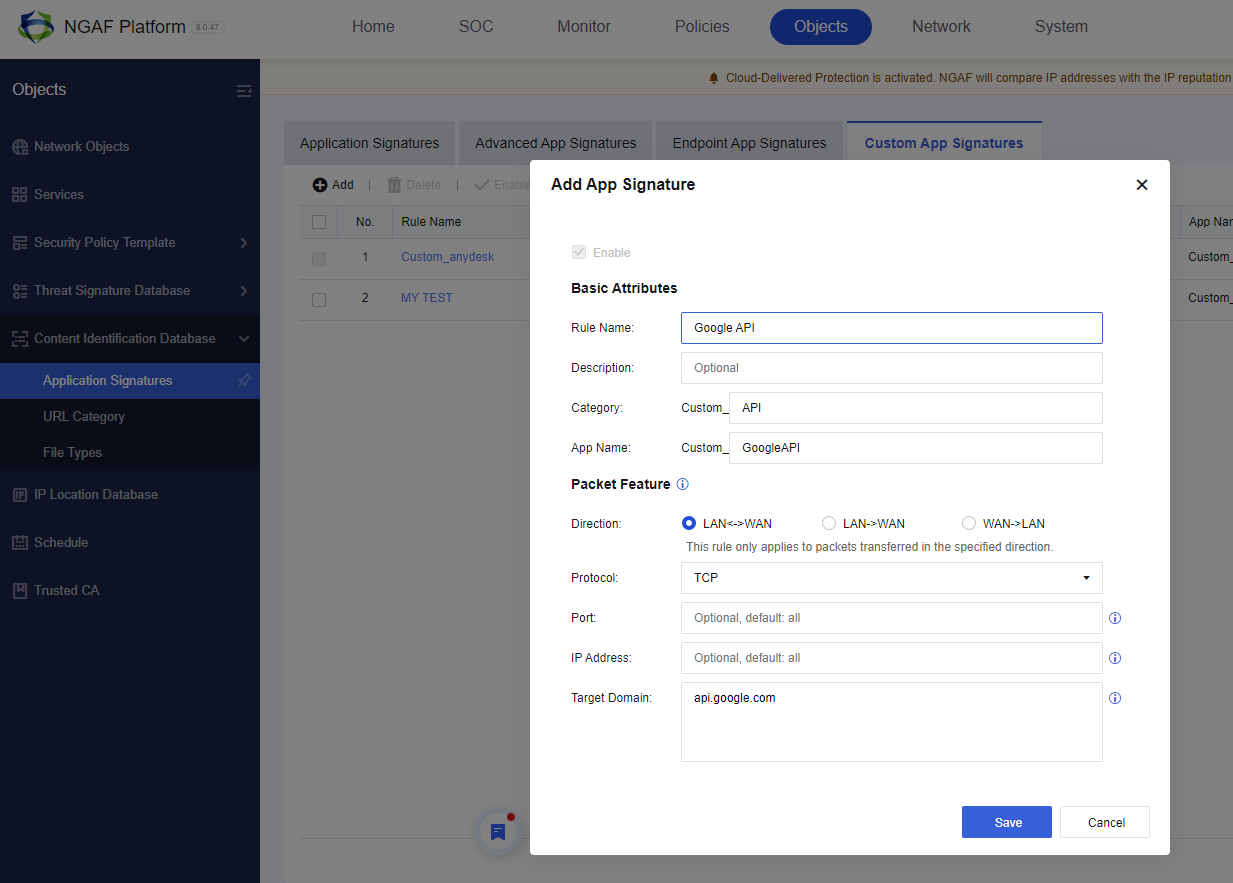Switch to Endpoint App Signatures tab
This screenshot has height=883, width=1233.
(x=749, y=144)
